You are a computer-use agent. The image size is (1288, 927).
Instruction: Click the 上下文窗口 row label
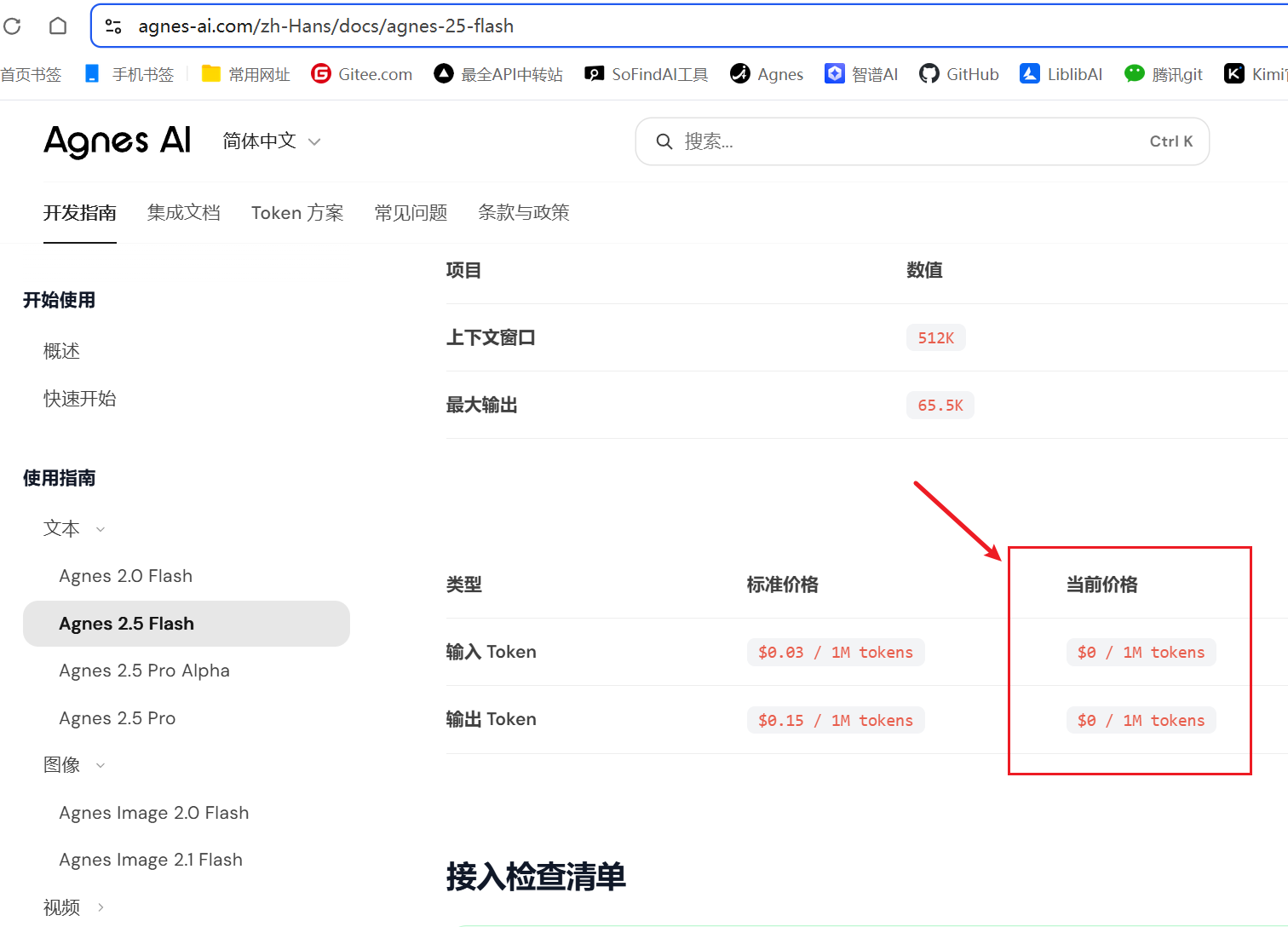point(491,337)
